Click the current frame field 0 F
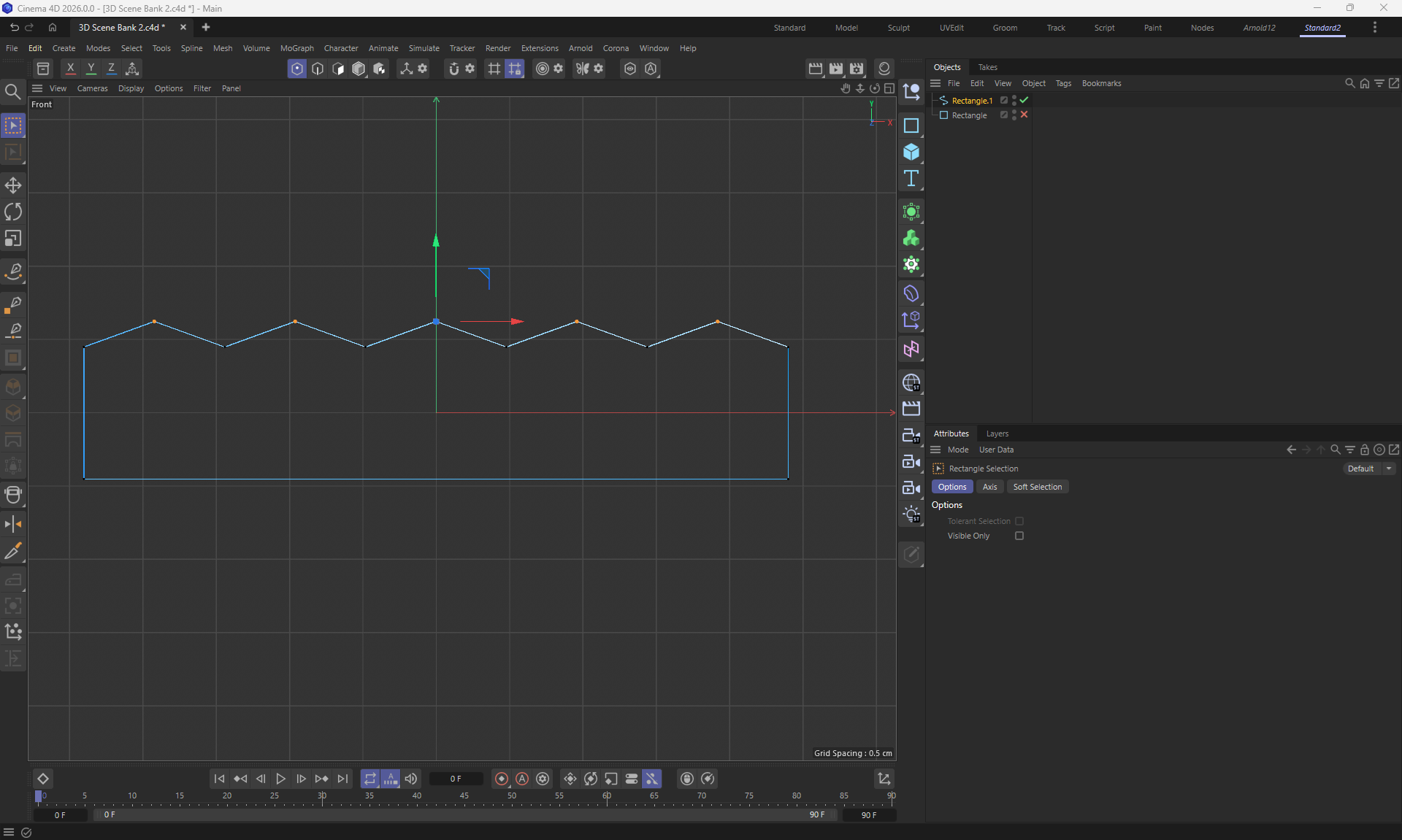Image resolution: width=1402 pixels, height=840 pixels. (x=456, y=779)
